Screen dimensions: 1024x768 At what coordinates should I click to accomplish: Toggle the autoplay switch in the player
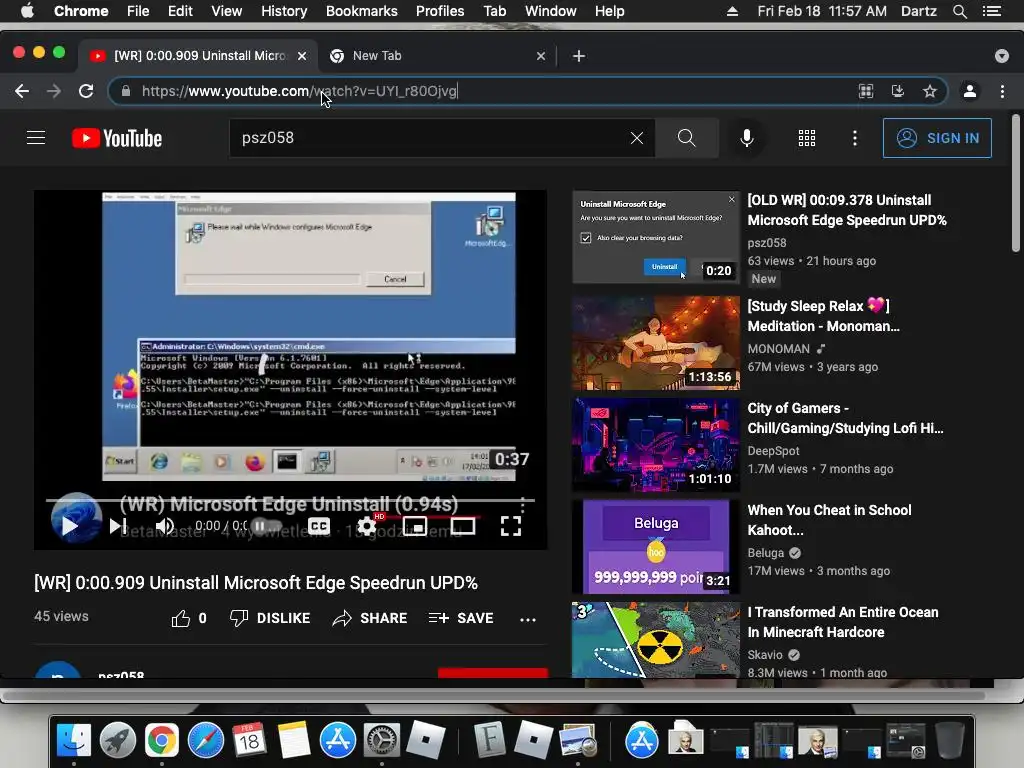point(266,526)
